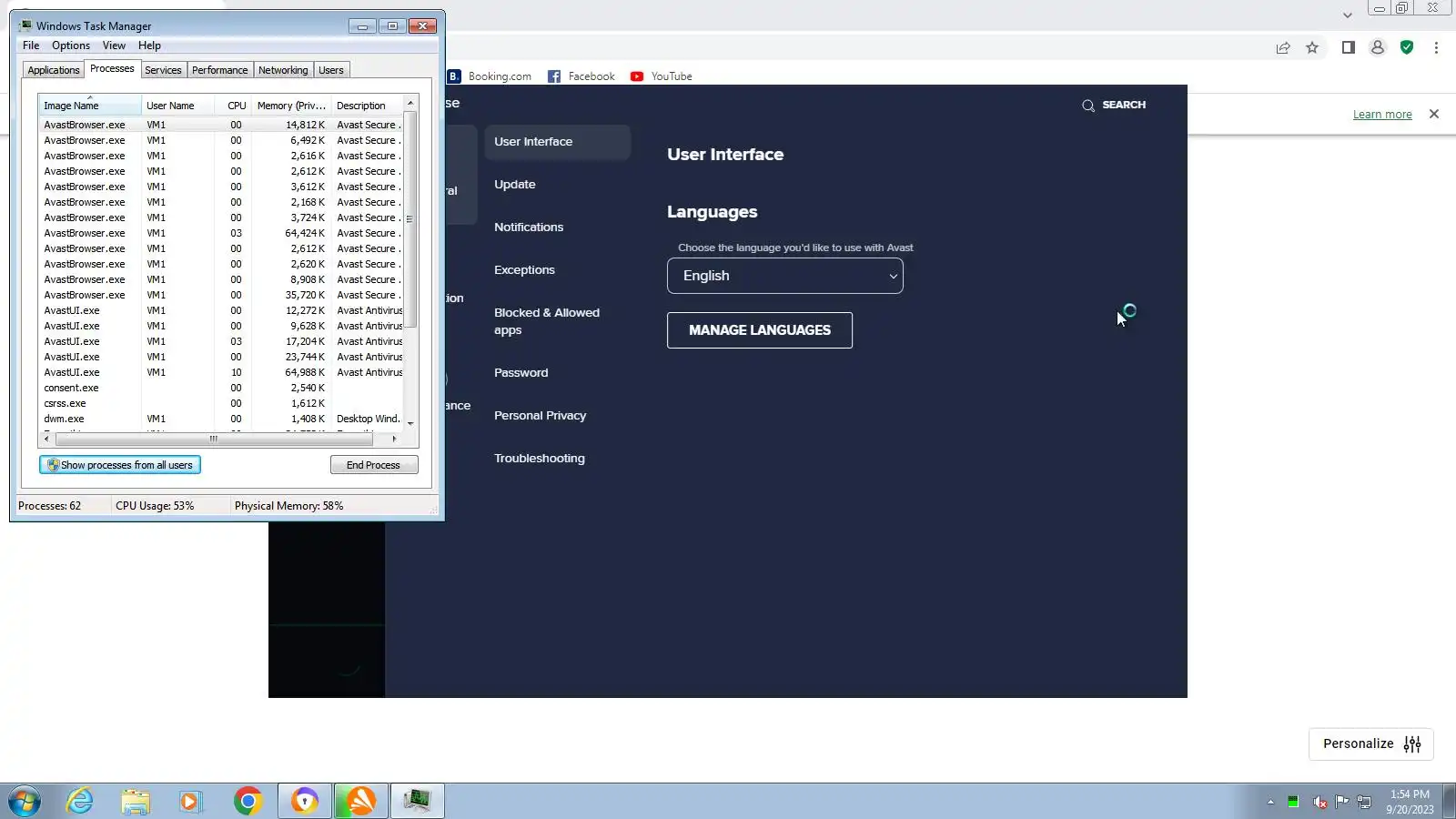Switch to Avast Secure Browser on the taskbar
The width and height of the screenshot is (1456, 819).
305,801
